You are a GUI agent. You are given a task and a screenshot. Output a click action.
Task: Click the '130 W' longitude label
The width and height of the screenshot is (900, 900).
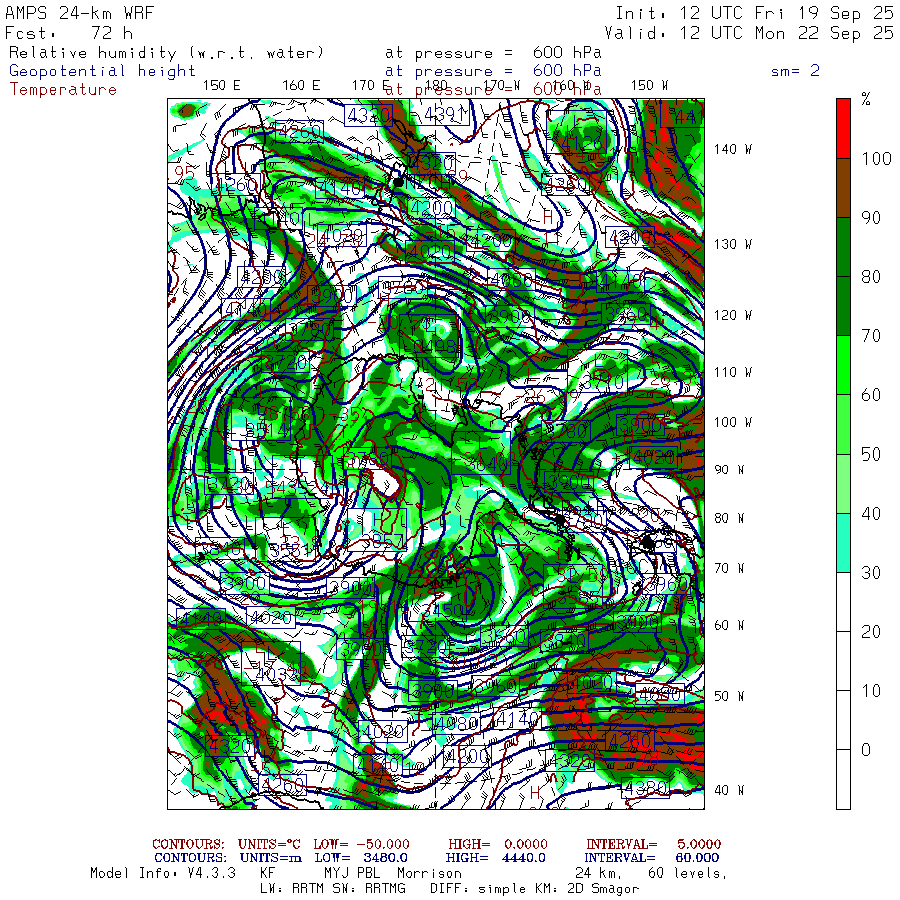coord(732,244)
